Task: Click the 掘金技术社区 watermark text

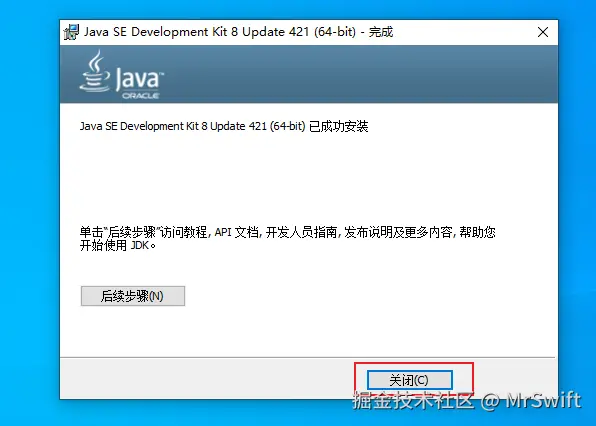Action: point(413,400)
